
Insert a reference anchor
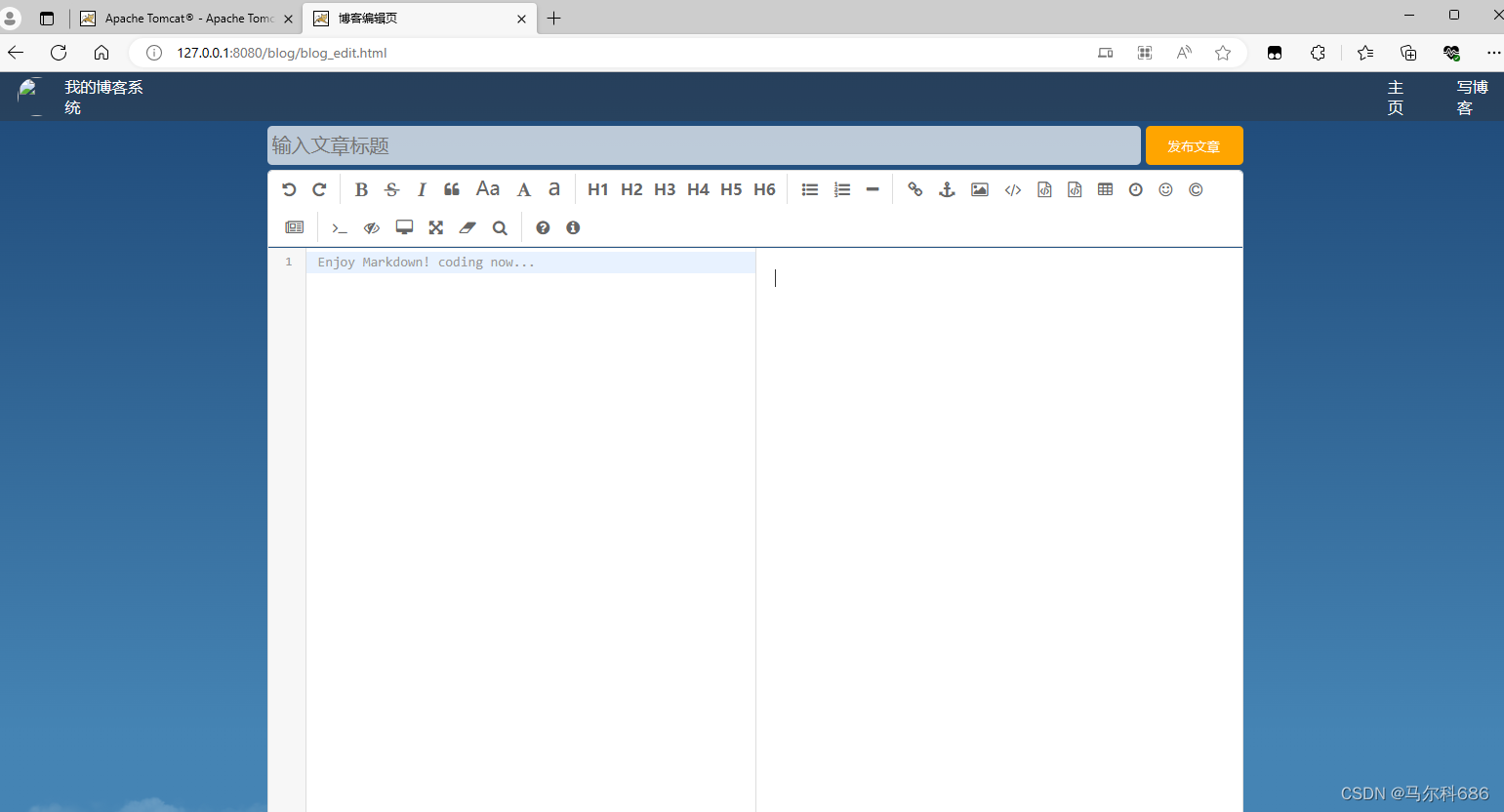coord(947,189)
